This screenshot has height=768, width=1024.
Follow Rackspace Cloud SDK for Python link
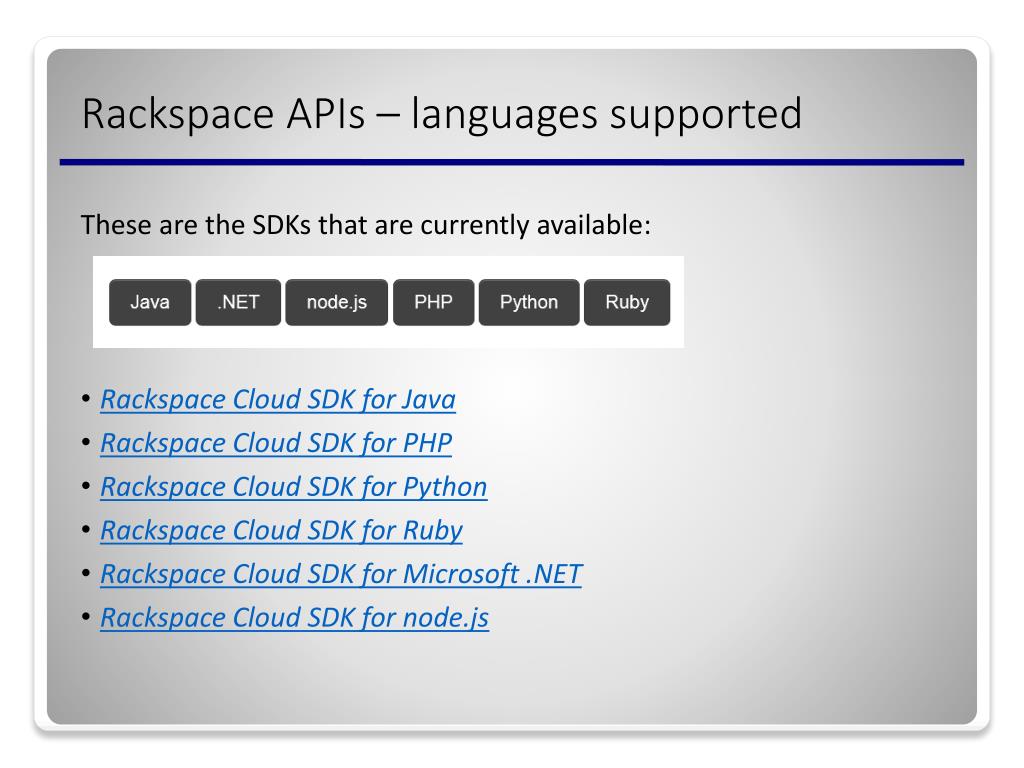(293, 487)
